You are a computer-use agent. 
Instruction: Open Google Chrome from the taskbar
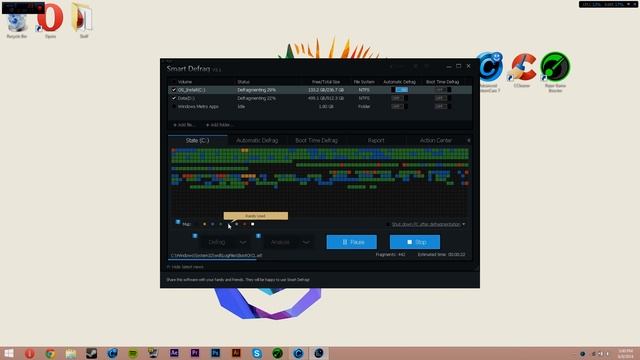click(50, 353)
